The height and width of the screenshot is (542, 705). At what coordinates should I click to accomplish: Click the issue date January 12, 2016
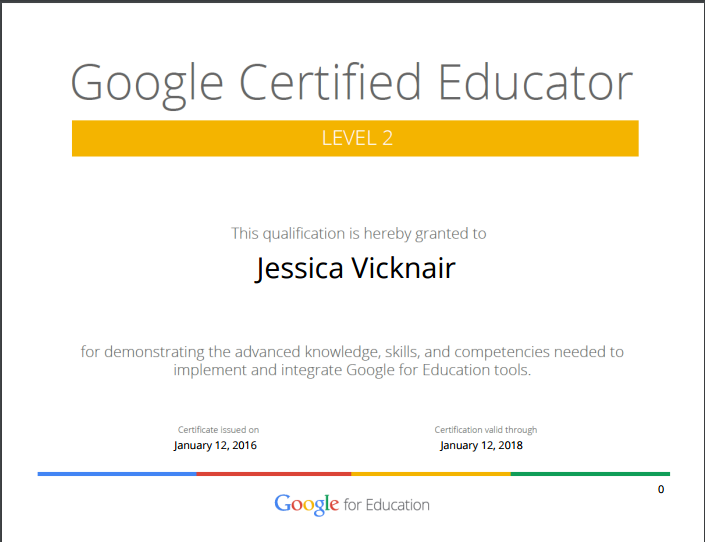(x=215, y=445)
